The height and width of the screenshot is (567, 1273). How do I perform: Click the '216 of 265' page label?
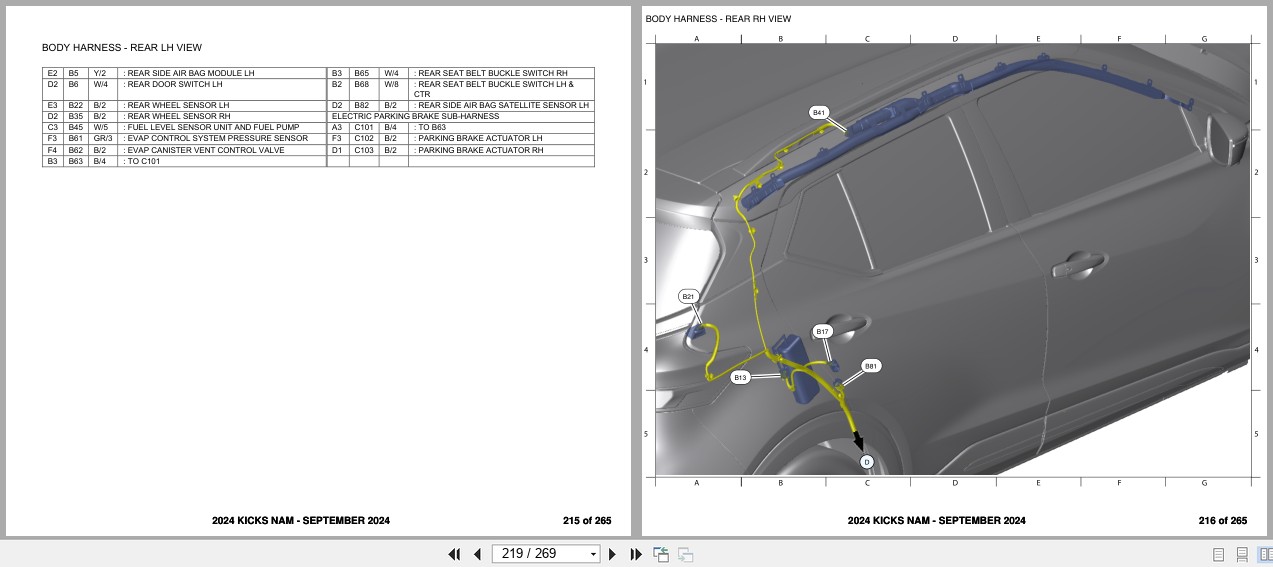pyautogui.click(x=1223, y=520)
